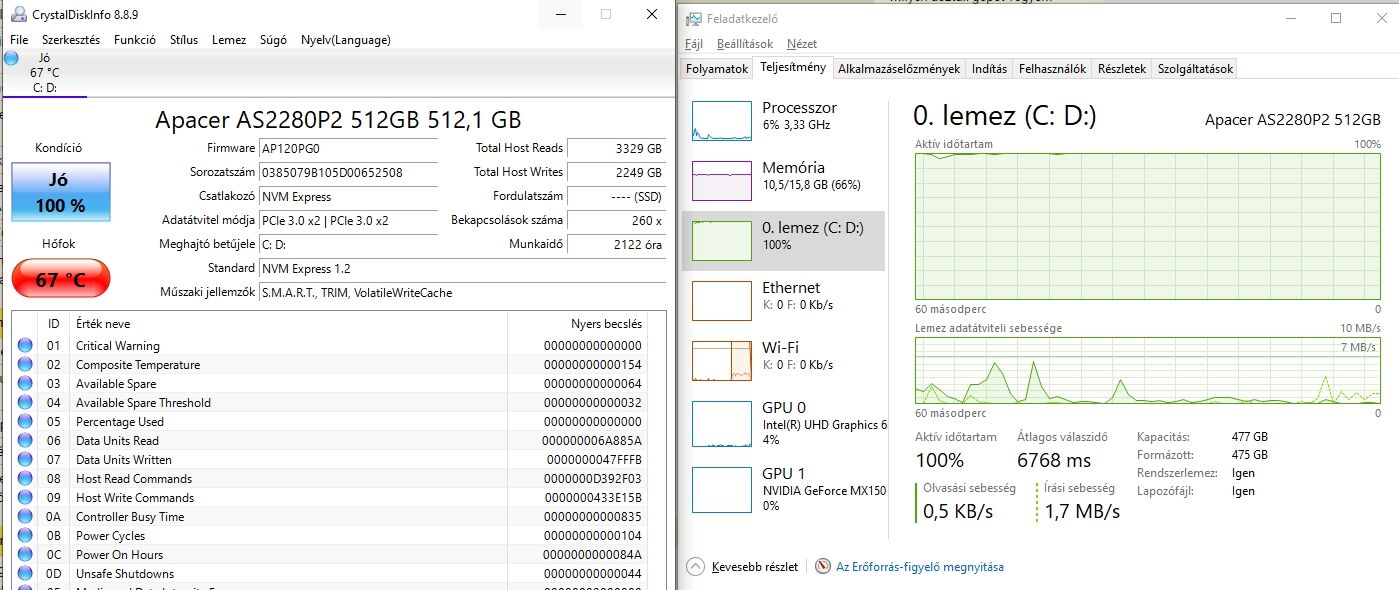Click the status icon of Data Units Read row
This screenshot has height=590, width=1399.
point(25,441)
